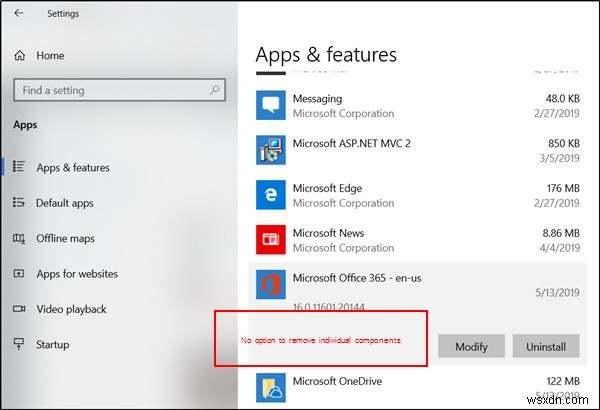Image resolution: width=600 pixels, height=410 pixels.
Task: Click the Messaging app icon
Action: [270, 106]
